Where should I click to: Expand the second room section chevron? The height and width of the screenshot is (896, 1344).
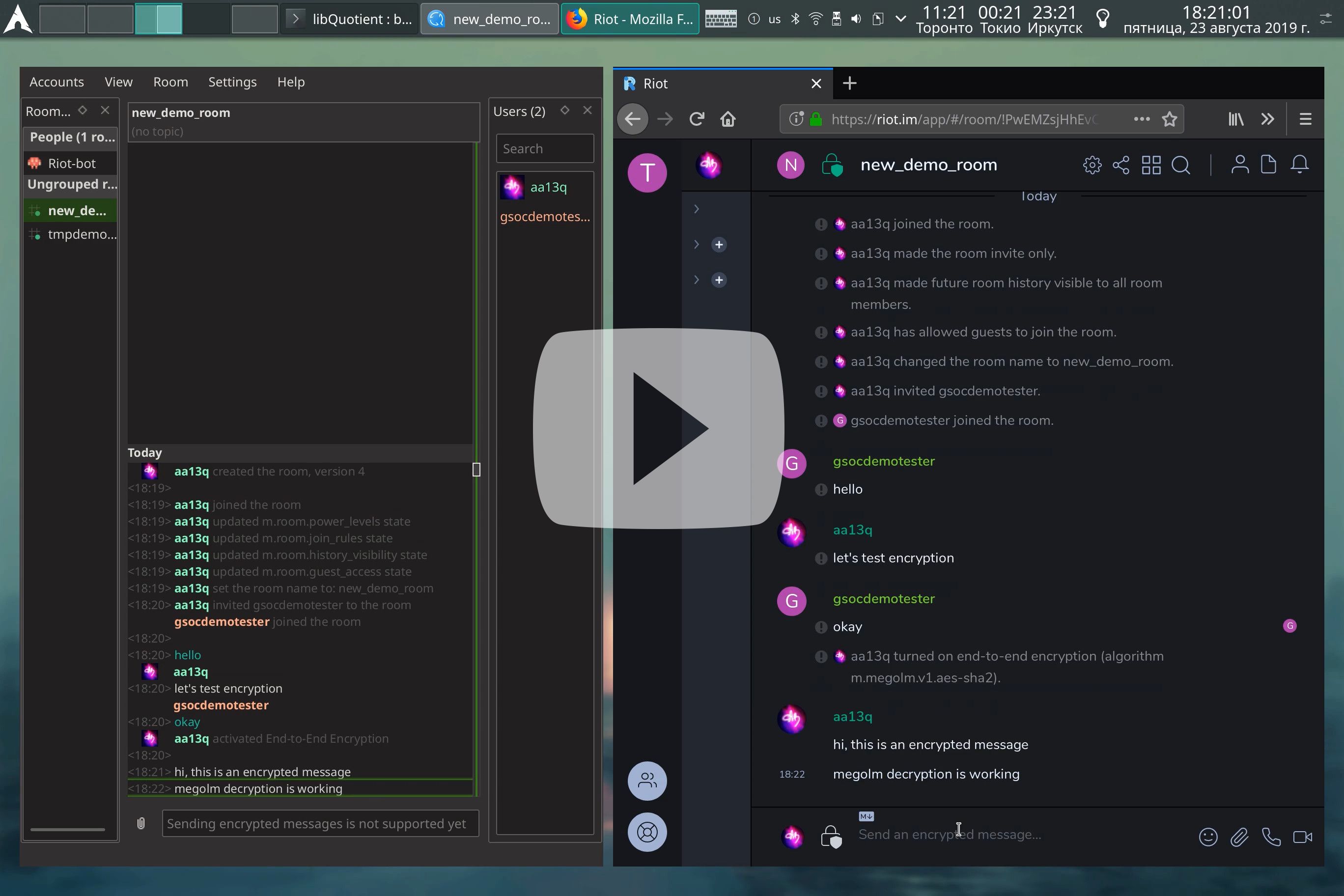click(x=696, y=245)
